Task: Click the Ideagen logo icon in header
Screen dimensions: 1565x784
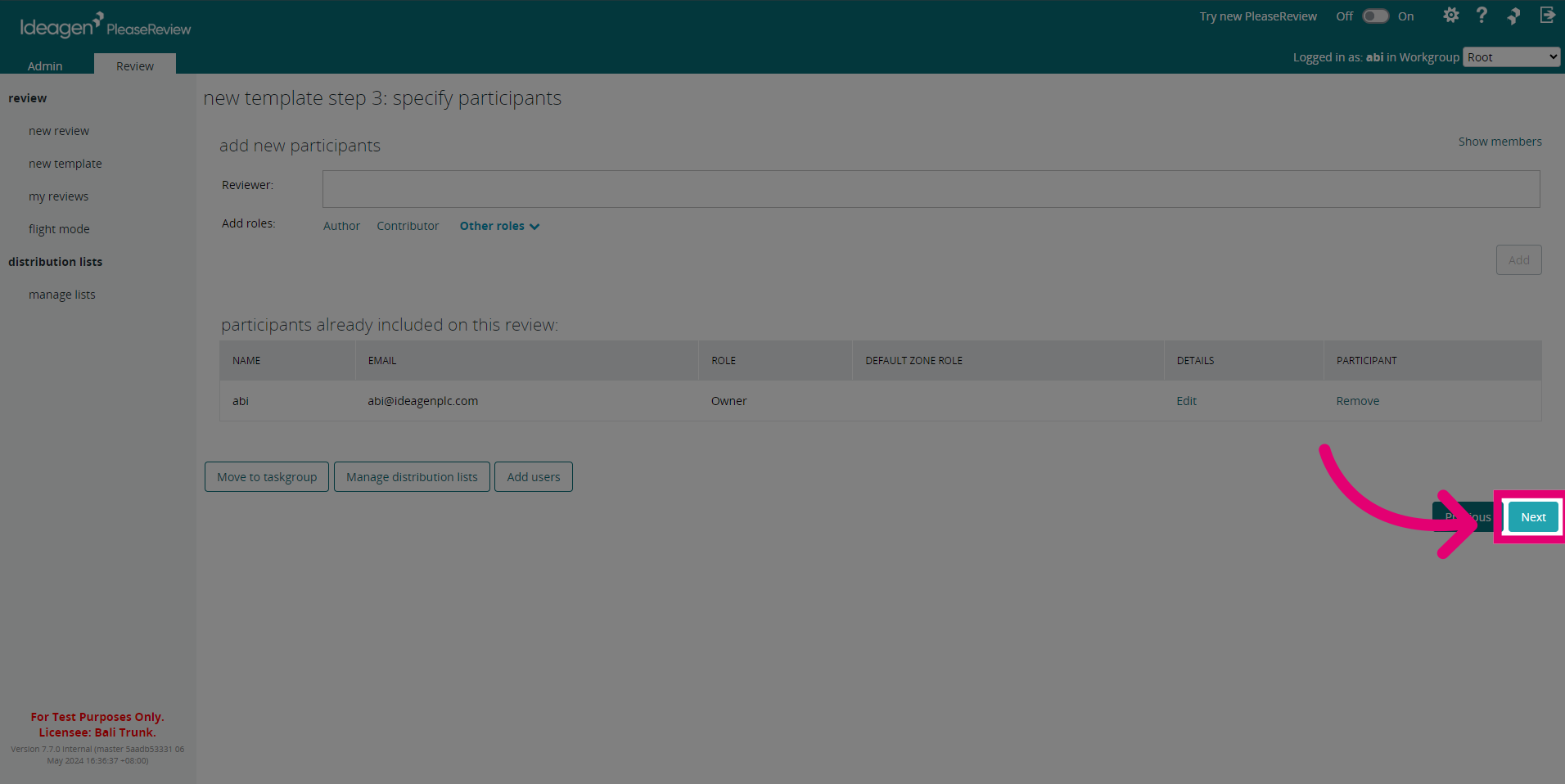Action: (x=1513, y=16)
